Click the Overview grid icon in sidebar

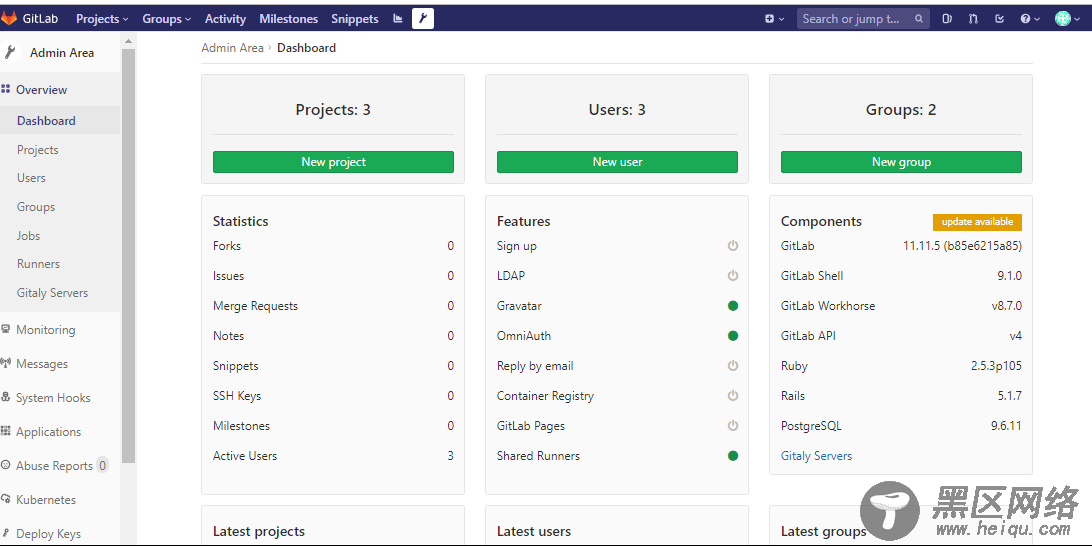[x=6, y=89]
